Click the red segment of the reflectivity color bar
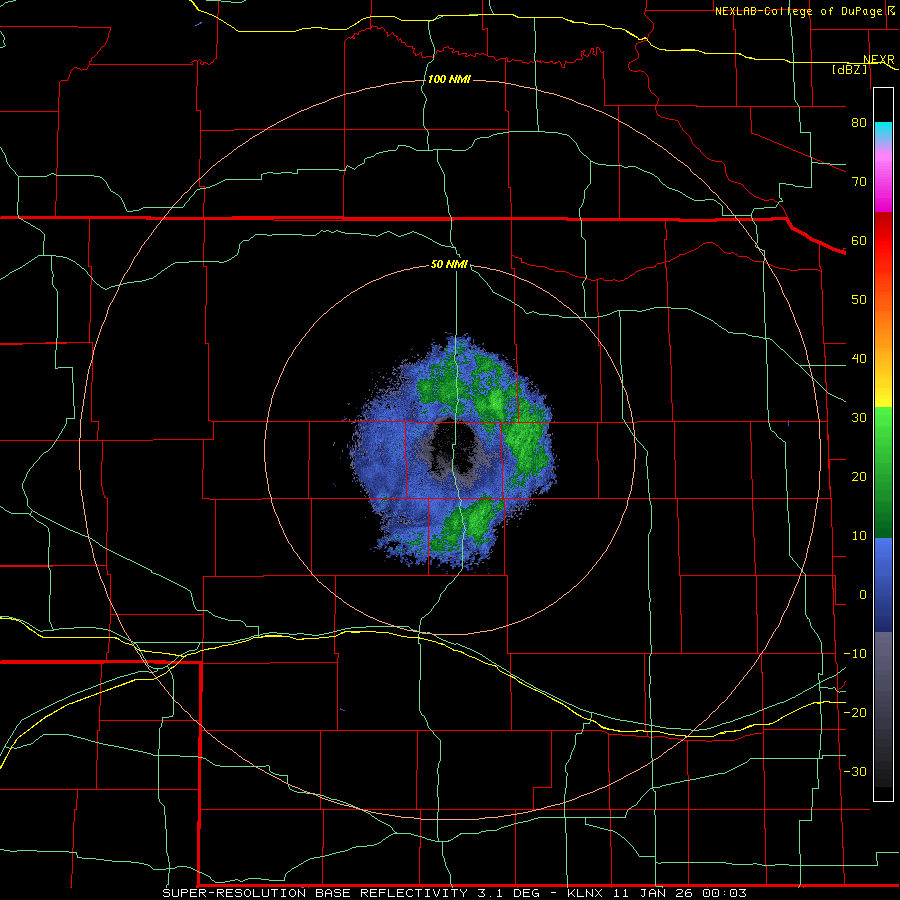Screen dimensions: 900x900 point(883,241)
